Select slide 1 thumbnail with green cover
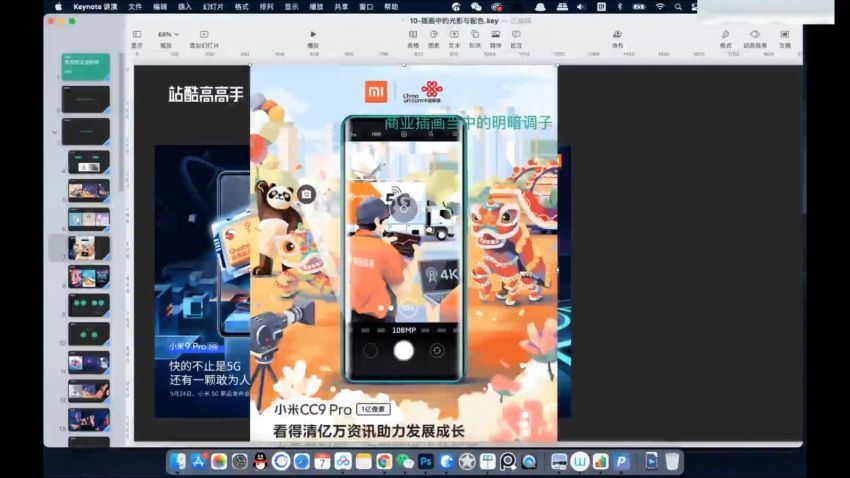 tap(86, 67)
